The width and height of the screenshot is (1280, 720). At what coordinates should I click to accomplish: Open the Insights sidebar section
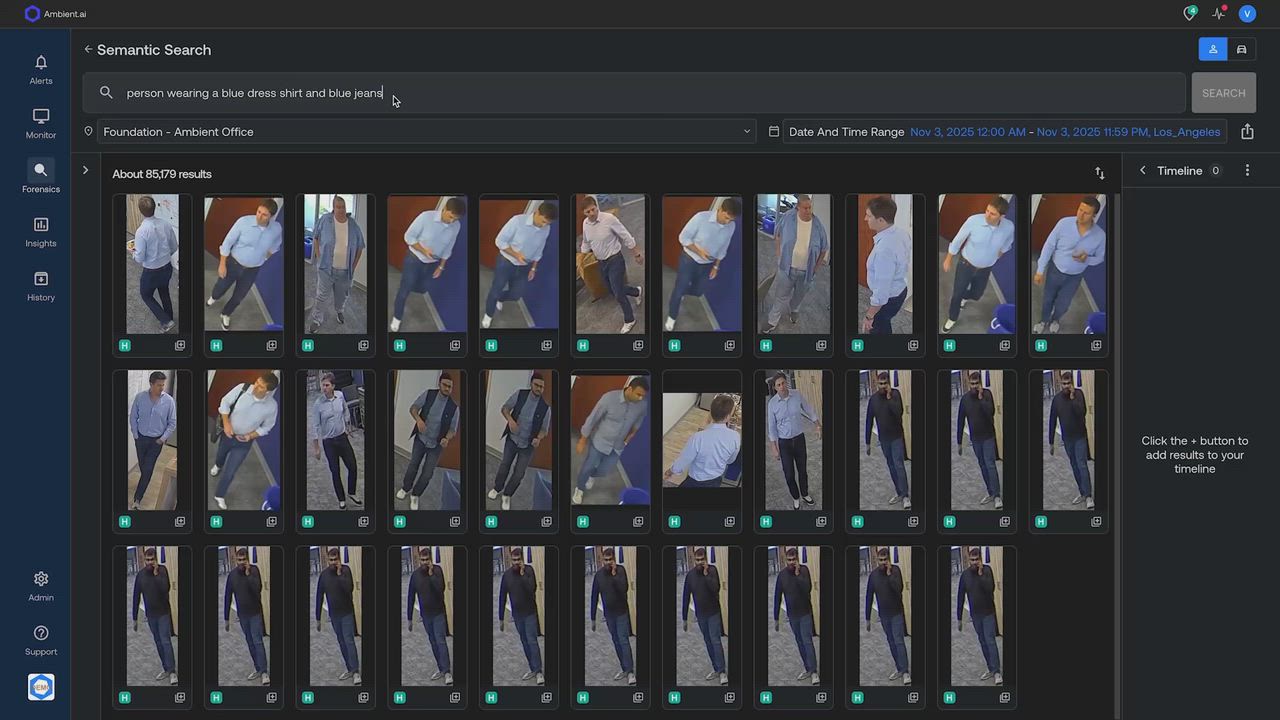[x=41, y=231]
